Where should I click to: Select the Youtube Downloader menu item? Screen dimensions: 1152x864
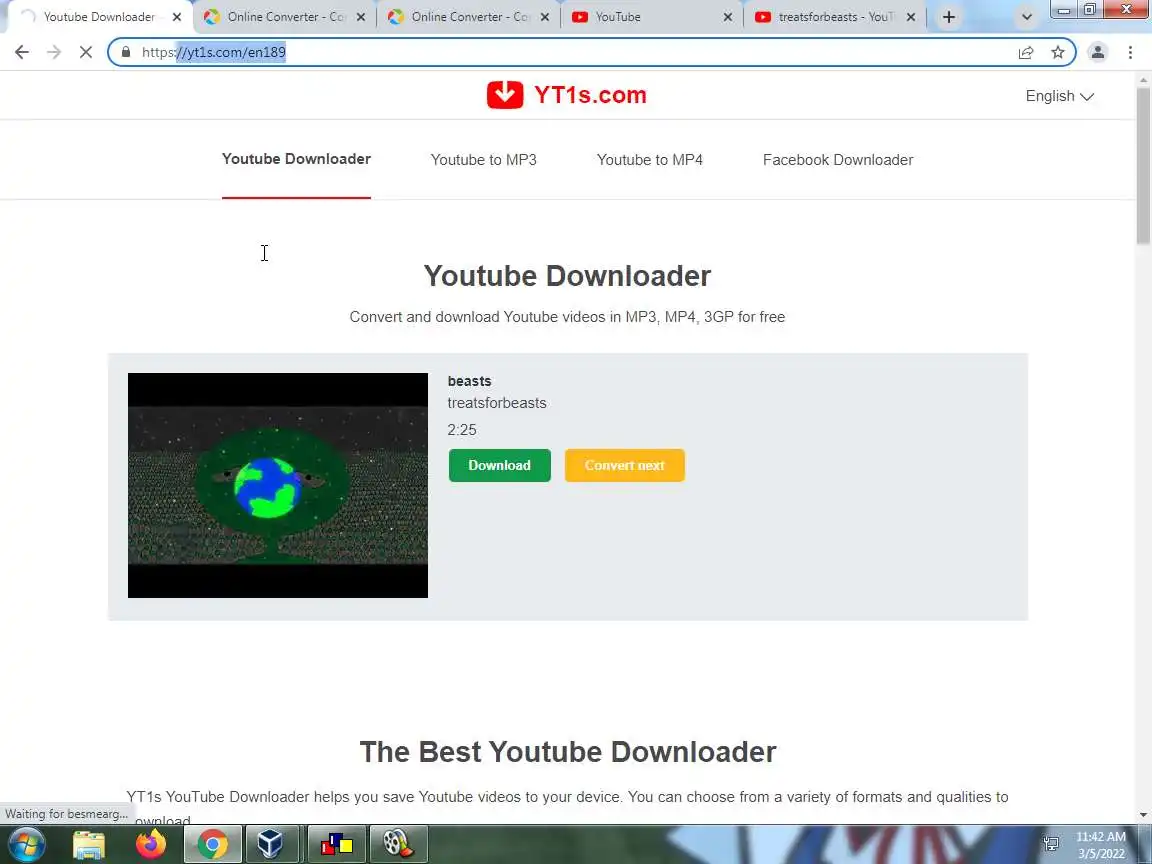tap(296, 159)
